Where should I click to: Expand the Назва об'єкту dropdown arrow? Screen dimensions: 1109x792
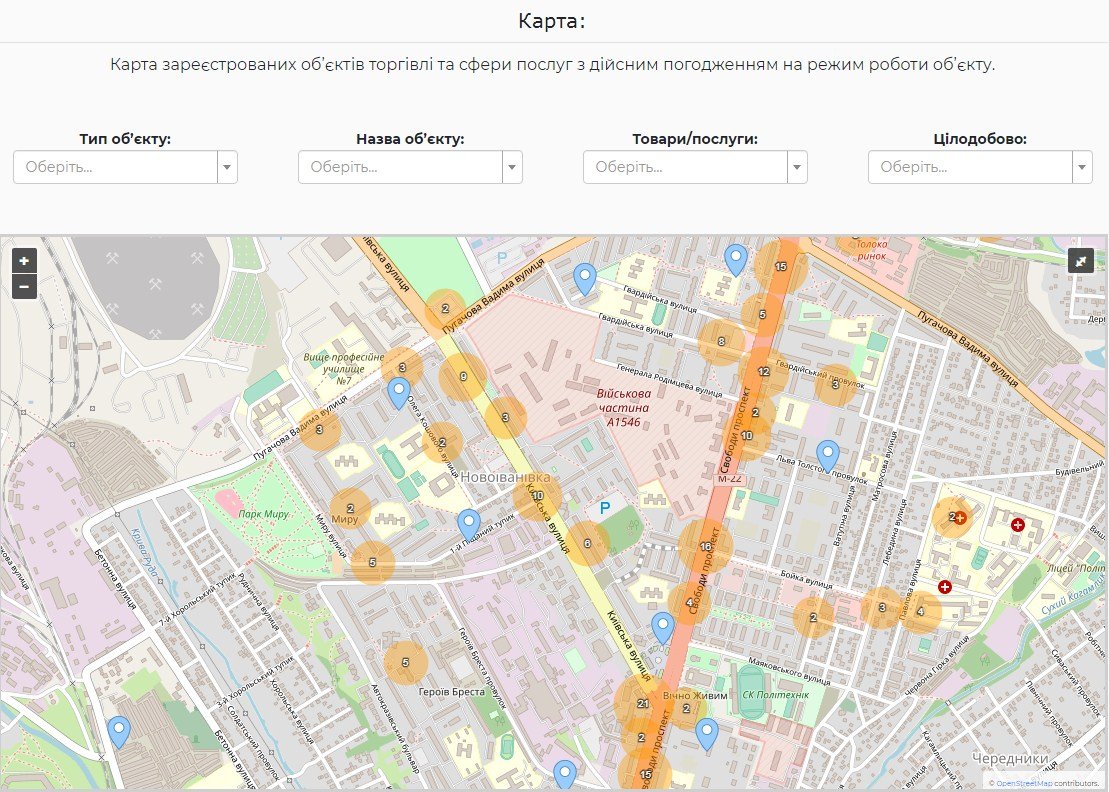tap(512, 167)
